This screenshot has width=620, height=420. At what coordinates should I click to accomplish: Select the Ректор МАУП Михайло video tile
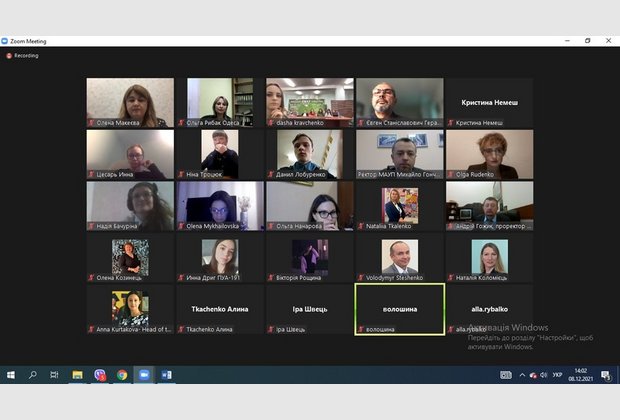coord(400,154)
